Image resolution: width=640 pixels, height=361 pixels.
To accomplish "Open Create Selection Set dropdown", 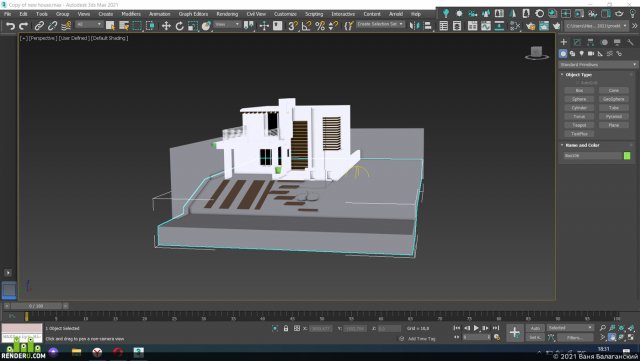I will click(380, 25).
